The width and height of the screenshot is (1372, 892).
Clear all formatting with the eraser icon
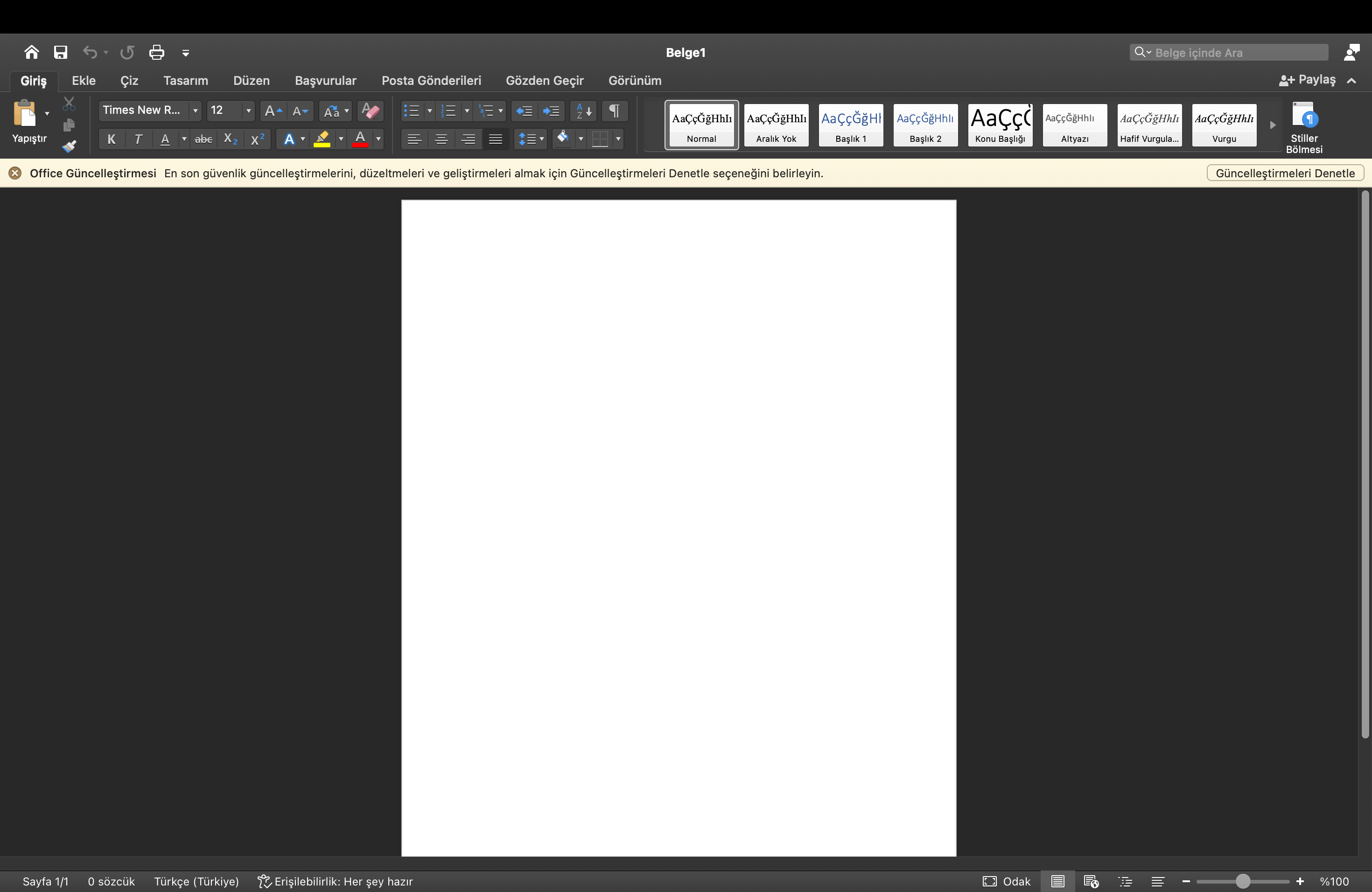(370, 111)
